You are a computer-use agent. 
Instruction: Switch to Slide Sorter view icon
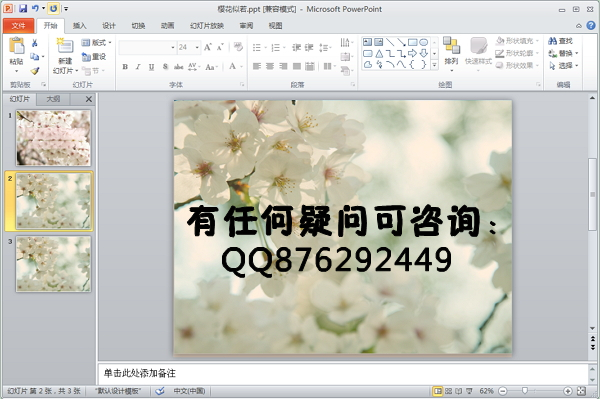click(x=448, y=391)
